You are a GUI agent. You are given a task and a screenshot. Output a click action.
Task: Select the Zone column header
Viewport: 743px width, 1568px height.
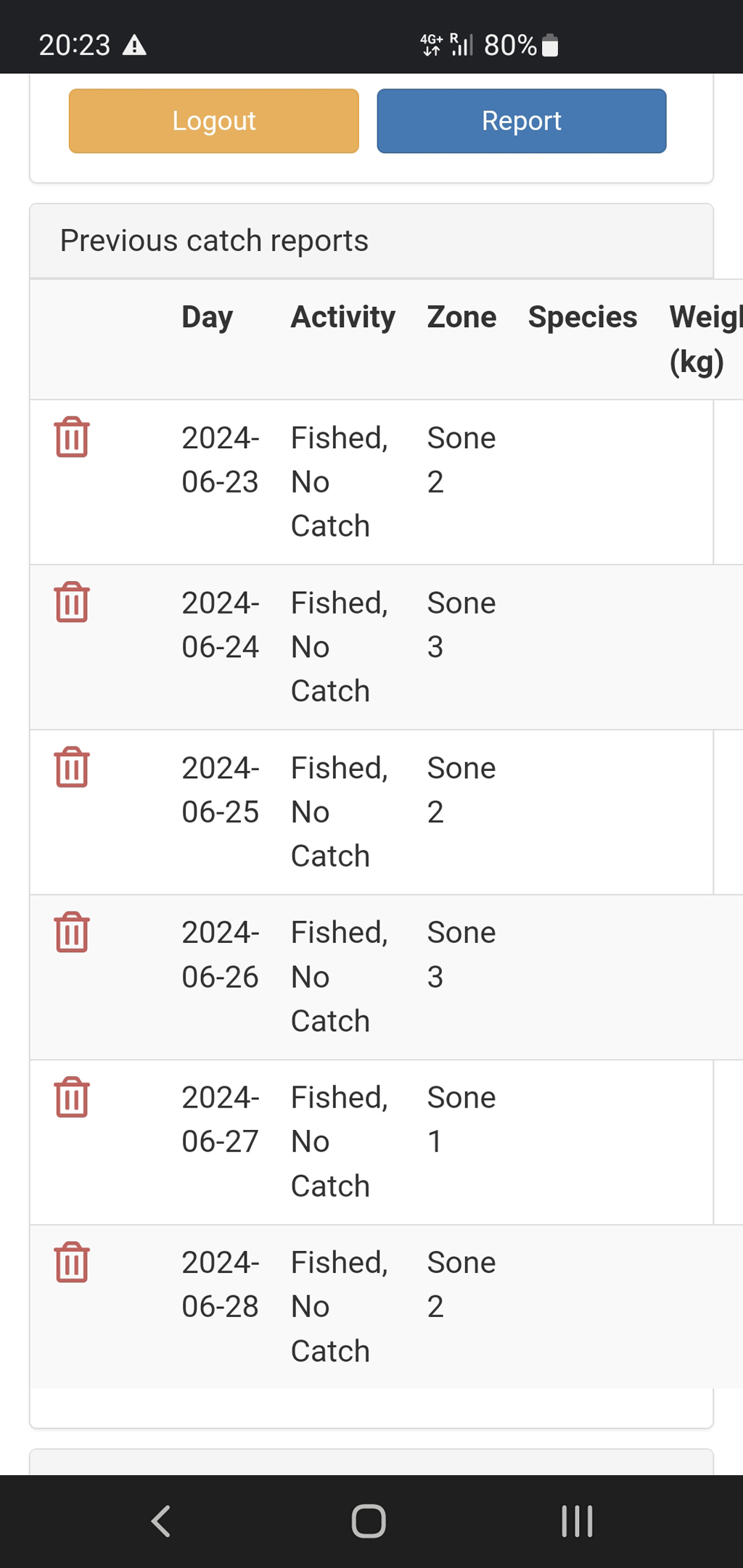click(461, 318)
